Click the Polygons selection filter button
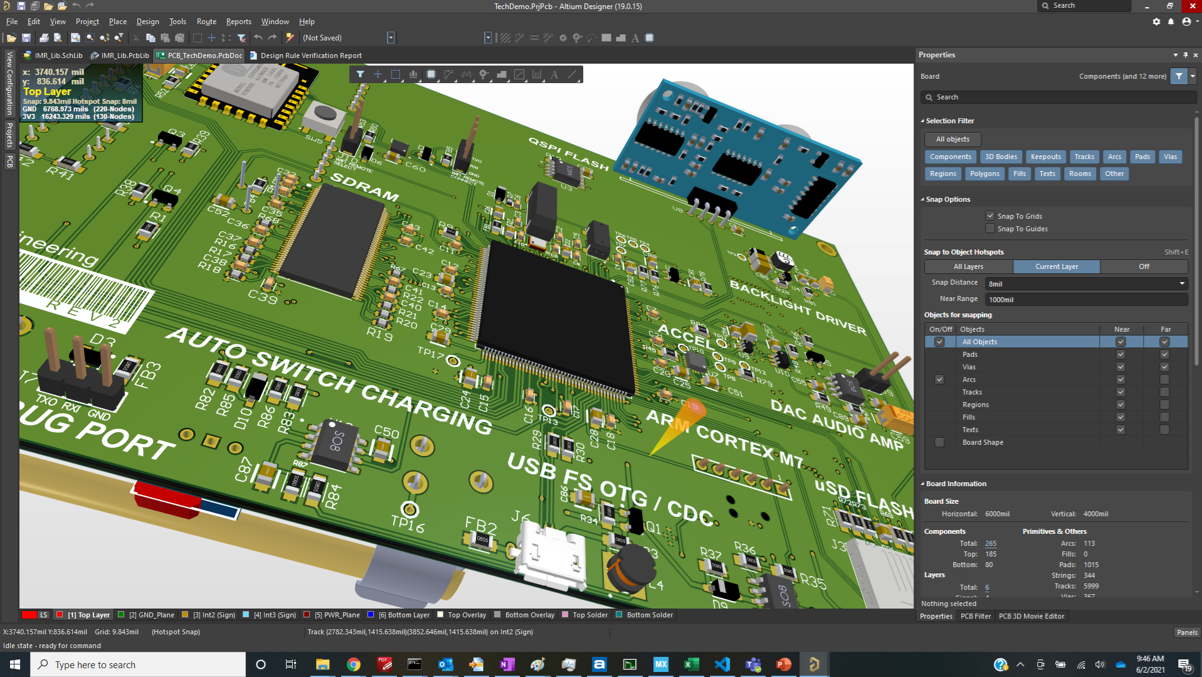 (x=984, y=173)
